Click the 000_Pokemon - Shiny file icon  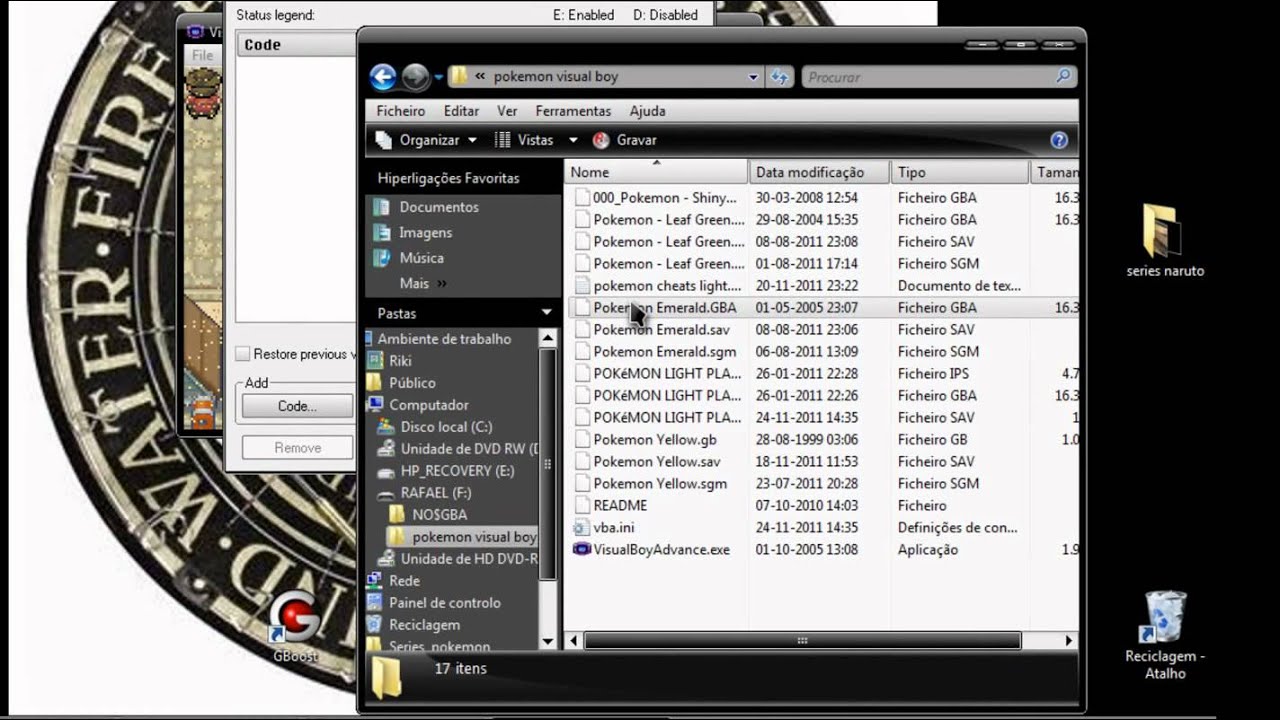(582, 197)
